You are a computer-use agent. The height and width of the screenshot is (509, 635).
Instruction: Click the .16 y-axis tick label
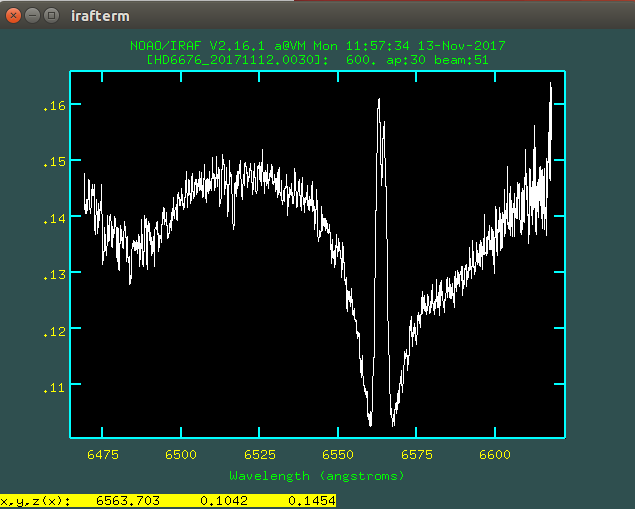pos(54,105)
